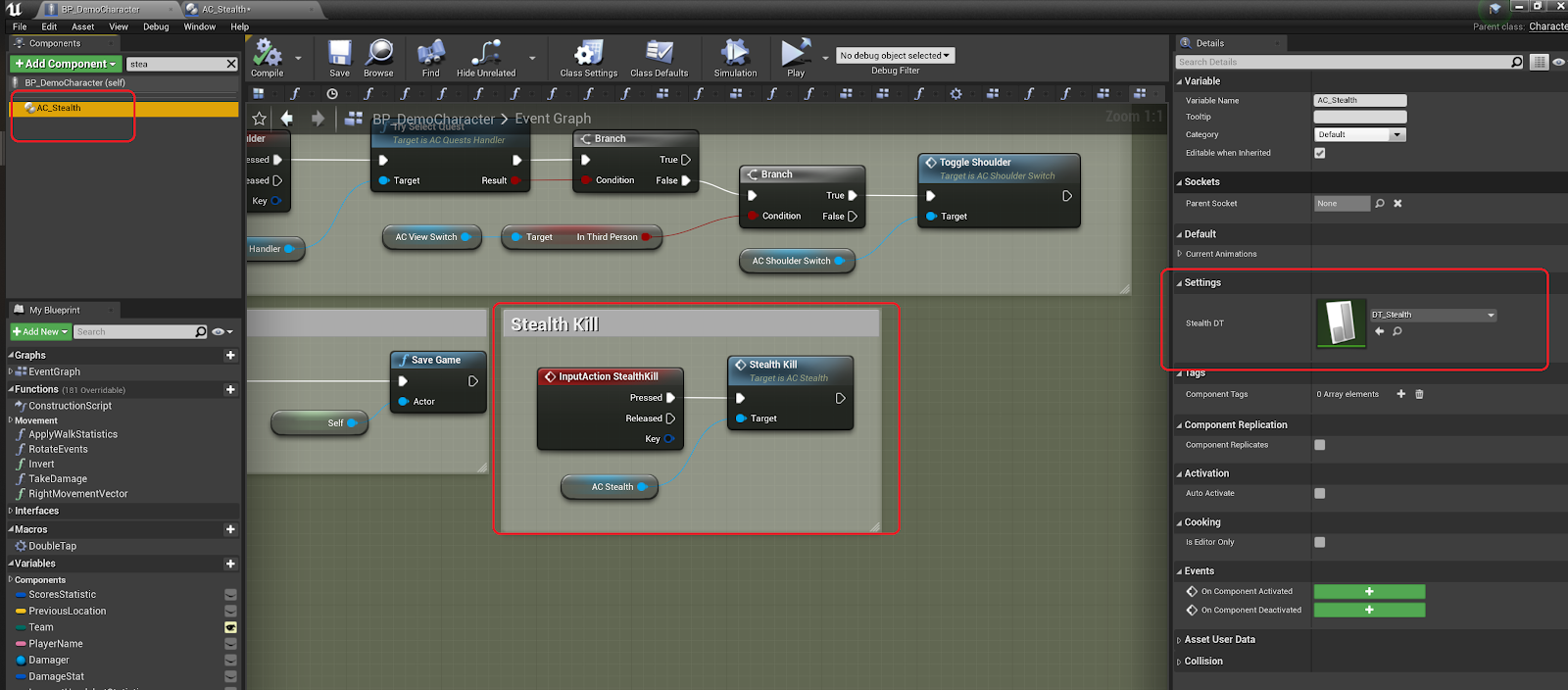
Task: Enable Is Editor Only checkbox
Action: coord(1320,542)
